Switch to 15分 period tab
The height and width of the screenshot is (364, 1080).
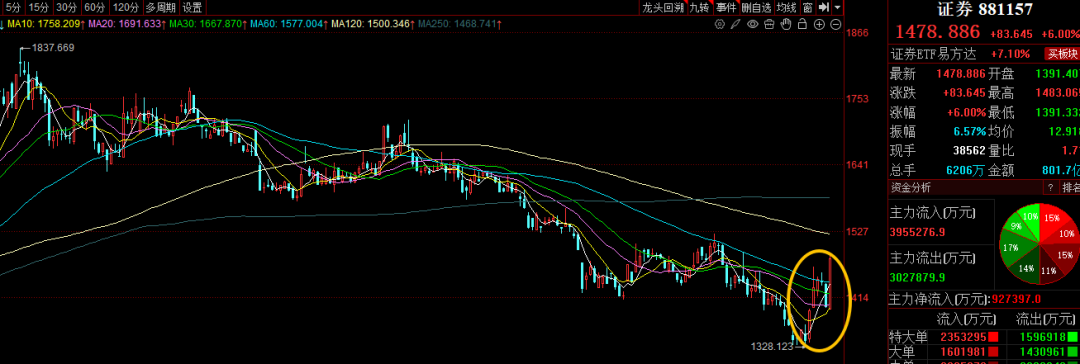click(39, 8)
